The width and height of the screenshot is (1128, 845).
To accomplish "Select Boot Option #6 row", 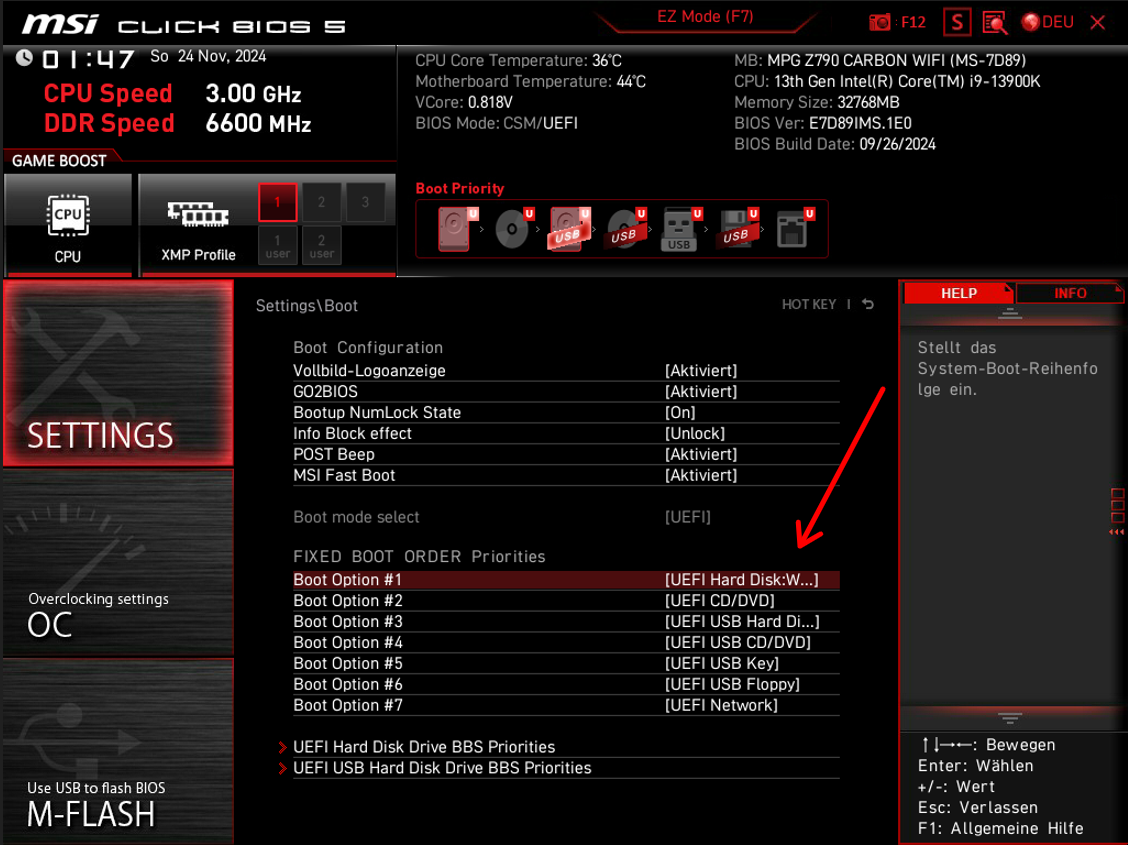I will [566, 684].
